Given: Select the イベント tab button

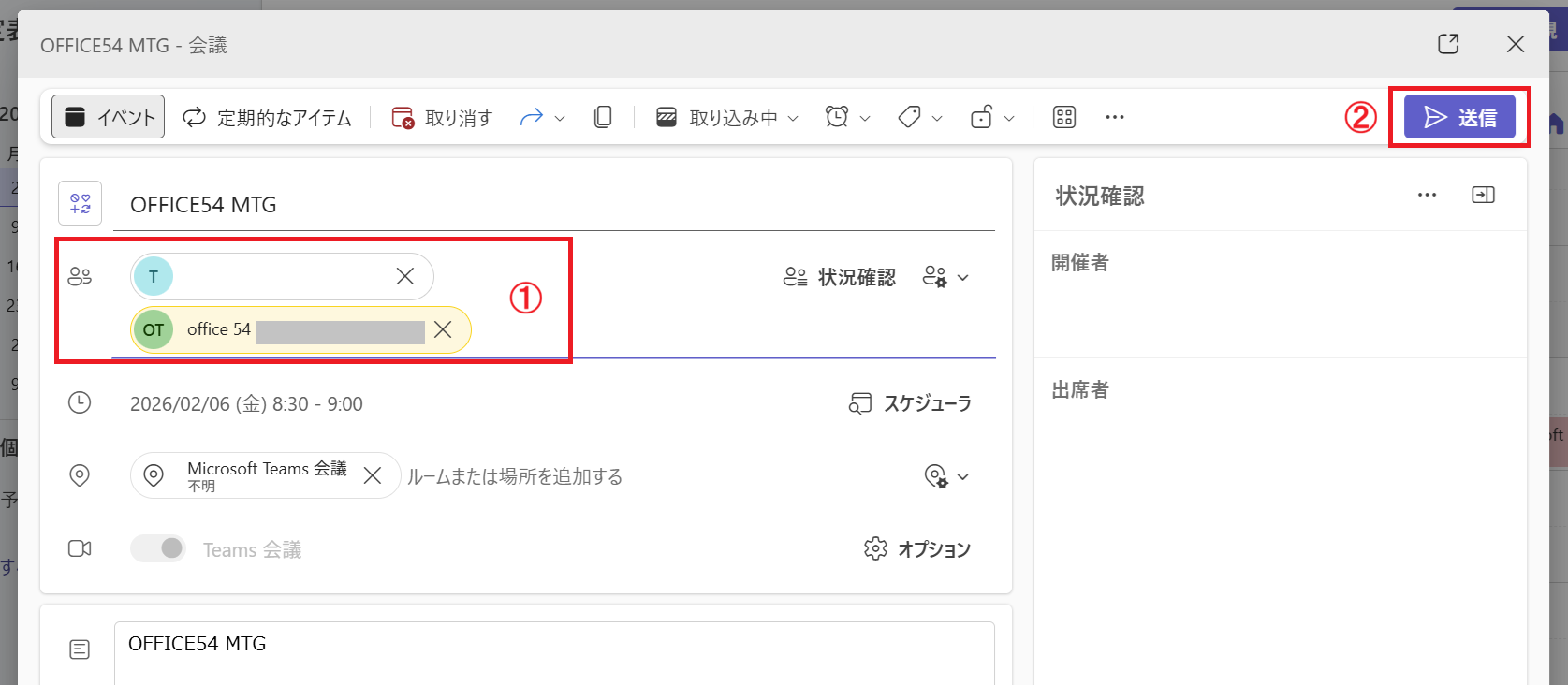Looking at the screenshot, I should (x=108, y=117).
